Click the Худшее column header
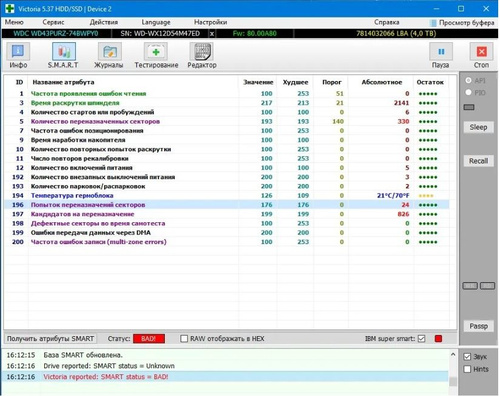This screenshot has width=500, height=396. pos(295,82)
